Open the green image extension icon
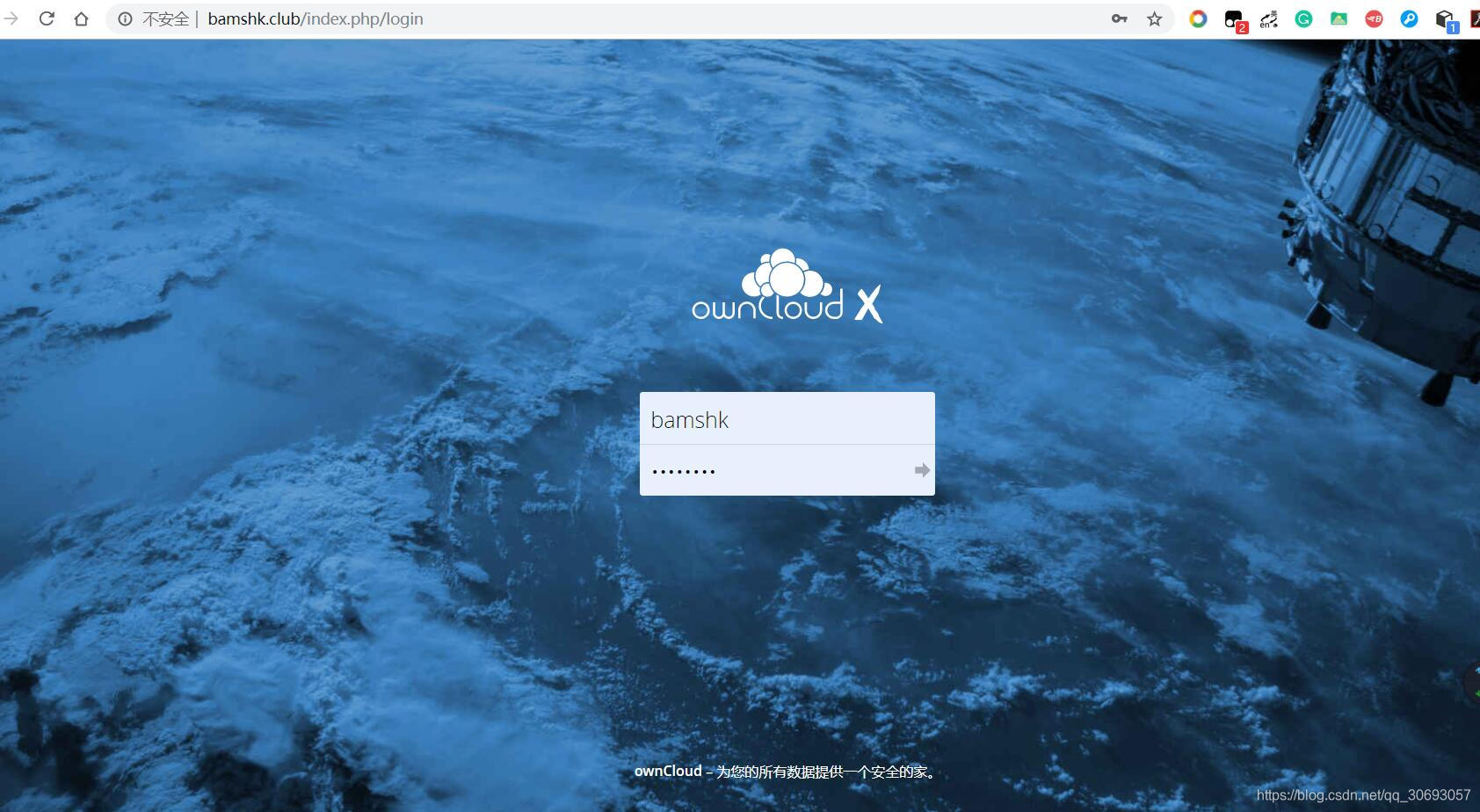 pyautogui.click(x=1339, y=18)
